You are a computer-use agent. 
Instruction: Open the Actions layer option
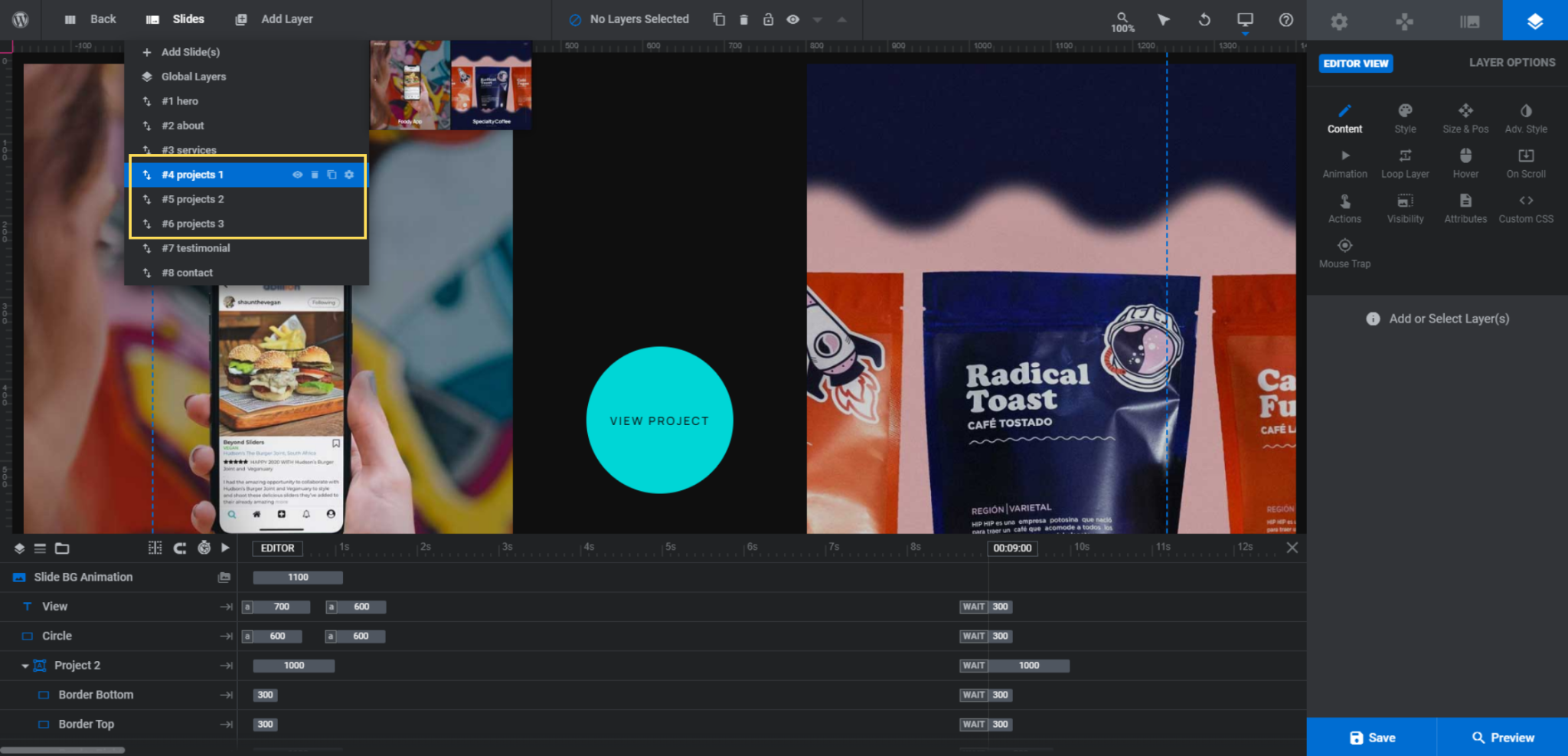[1344, 208]
